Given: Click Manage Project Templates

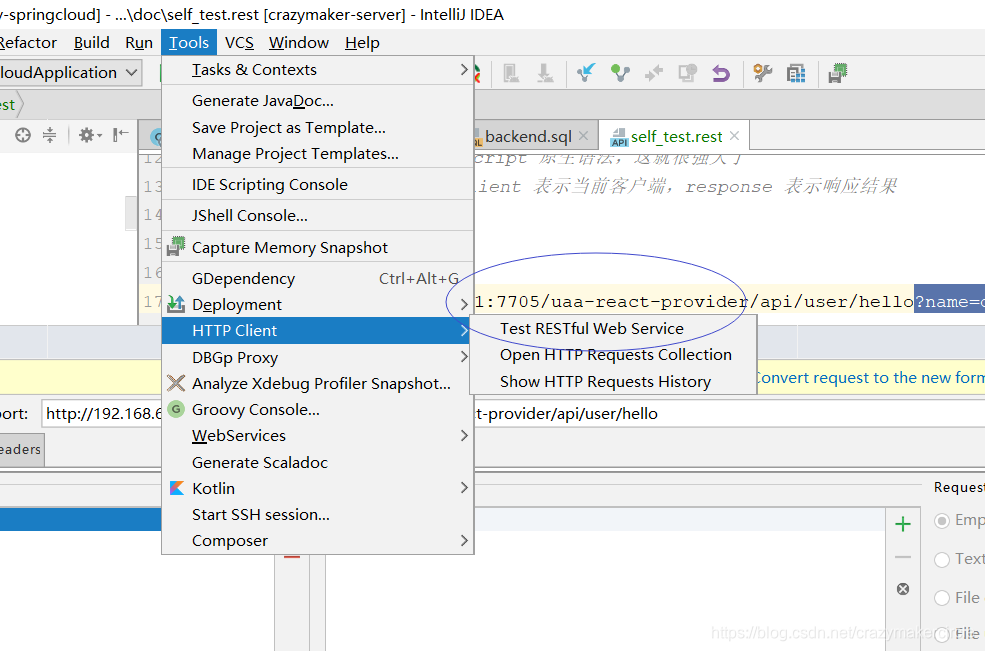Looking at the screenshot, I should point(317,154).
